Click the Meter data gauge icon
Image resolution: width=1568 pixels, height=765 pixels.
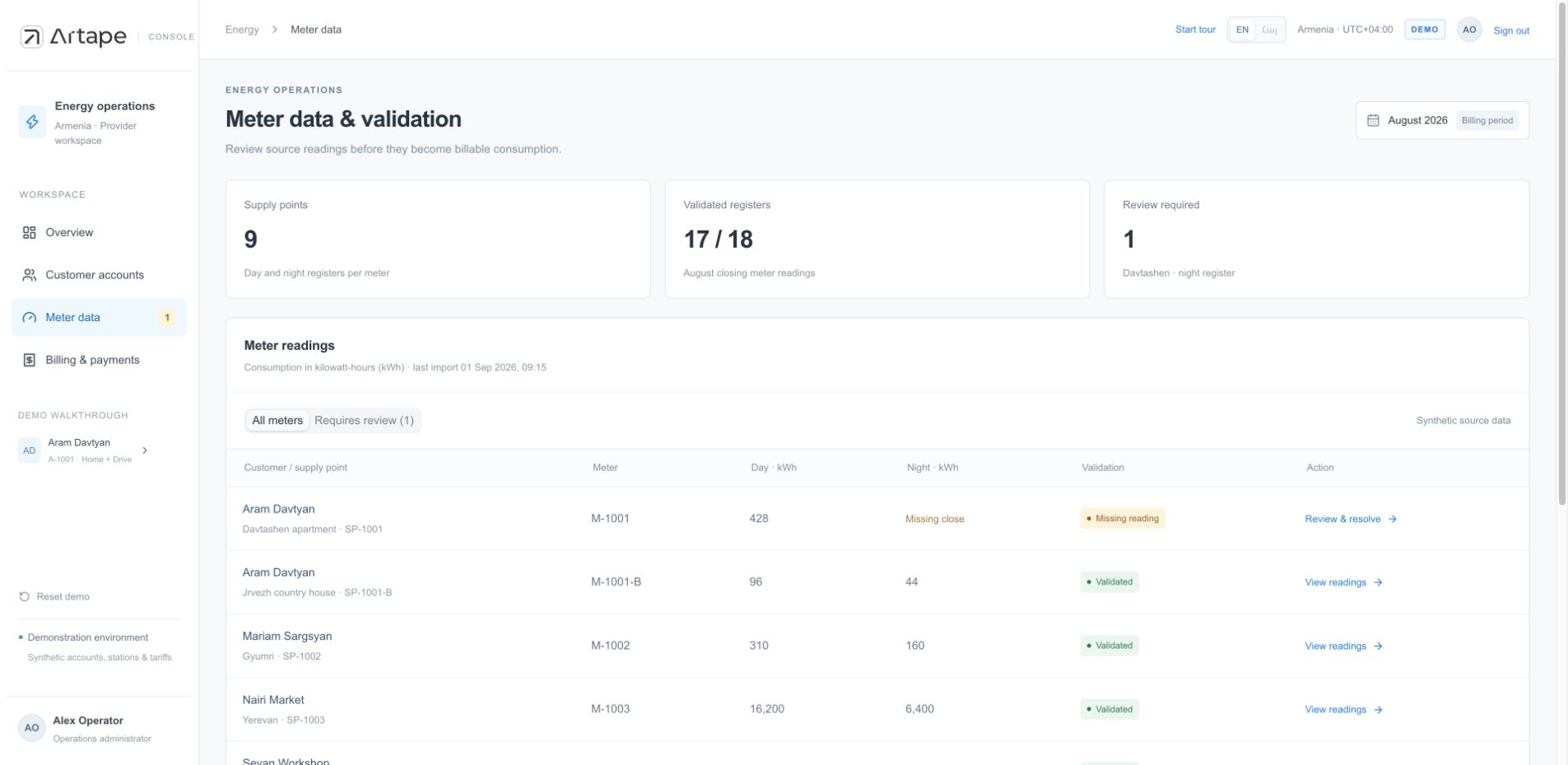pos(30,318)
